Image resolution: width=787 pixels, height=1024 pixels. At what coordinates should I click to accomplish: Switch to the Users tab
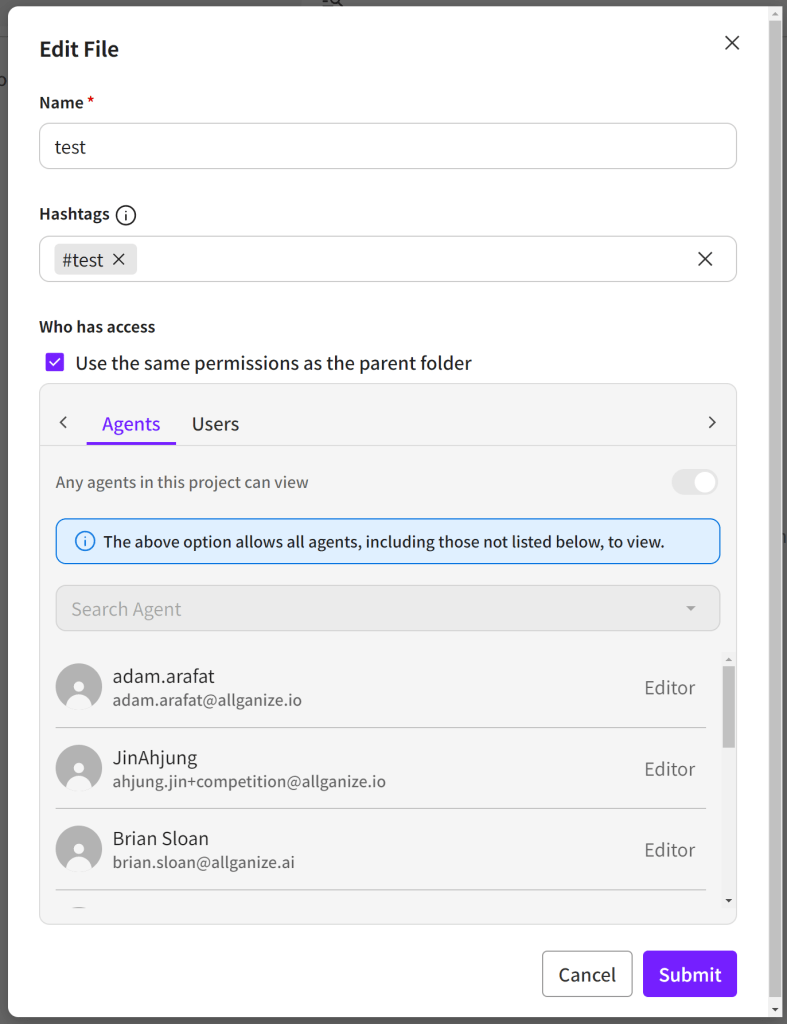pos(215,423)
